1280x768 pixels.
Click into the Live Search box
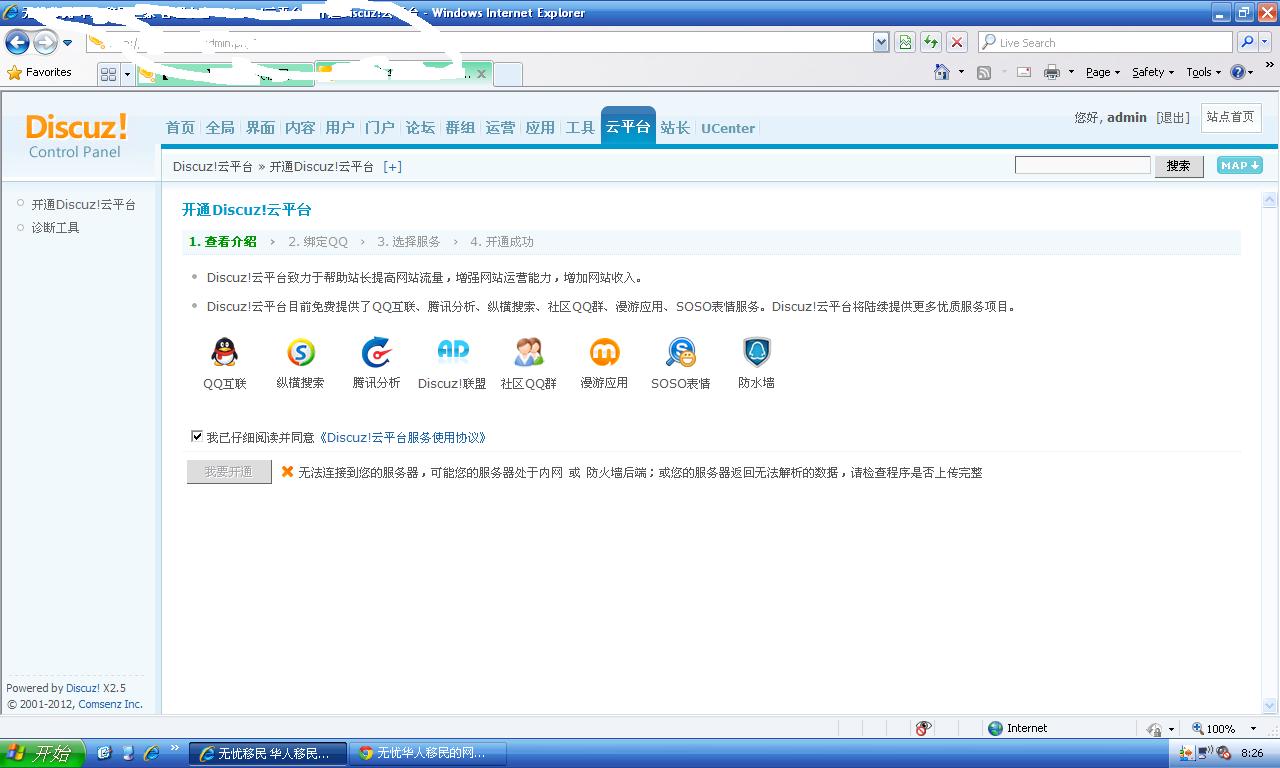click(1105, 42)
